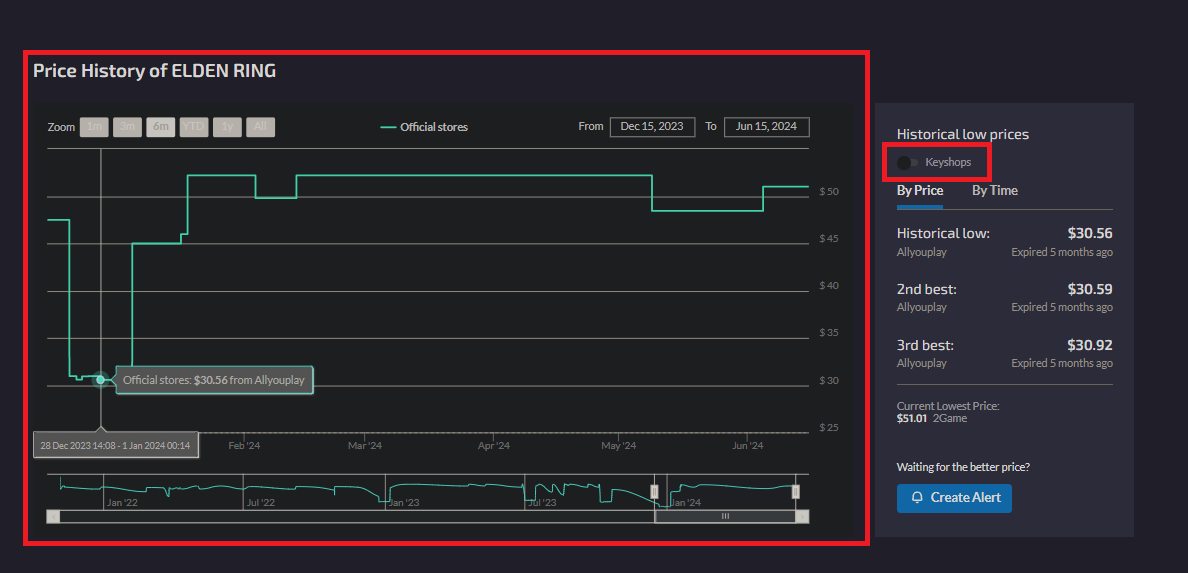The height and width of the screenshot is (573, 1188).
Task: Click the May '24 axis label
Action: click(620, 446)
